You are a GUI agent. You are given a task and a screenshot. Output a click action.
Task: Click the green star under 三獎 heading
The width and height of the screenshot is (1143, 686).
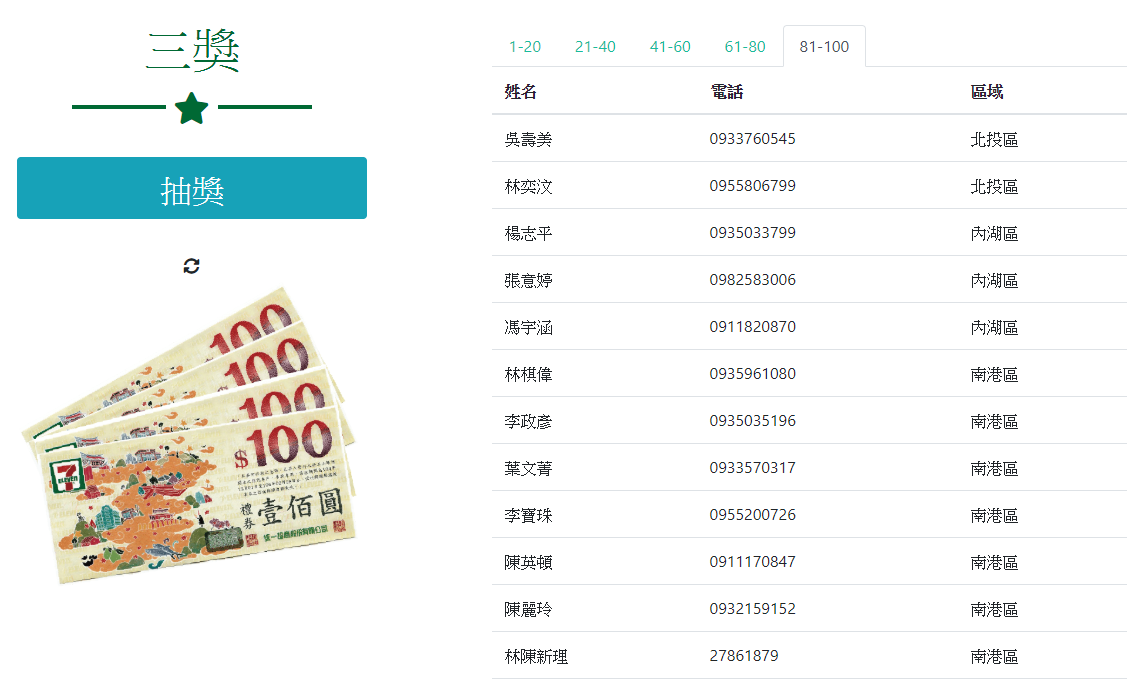(192, 109)
